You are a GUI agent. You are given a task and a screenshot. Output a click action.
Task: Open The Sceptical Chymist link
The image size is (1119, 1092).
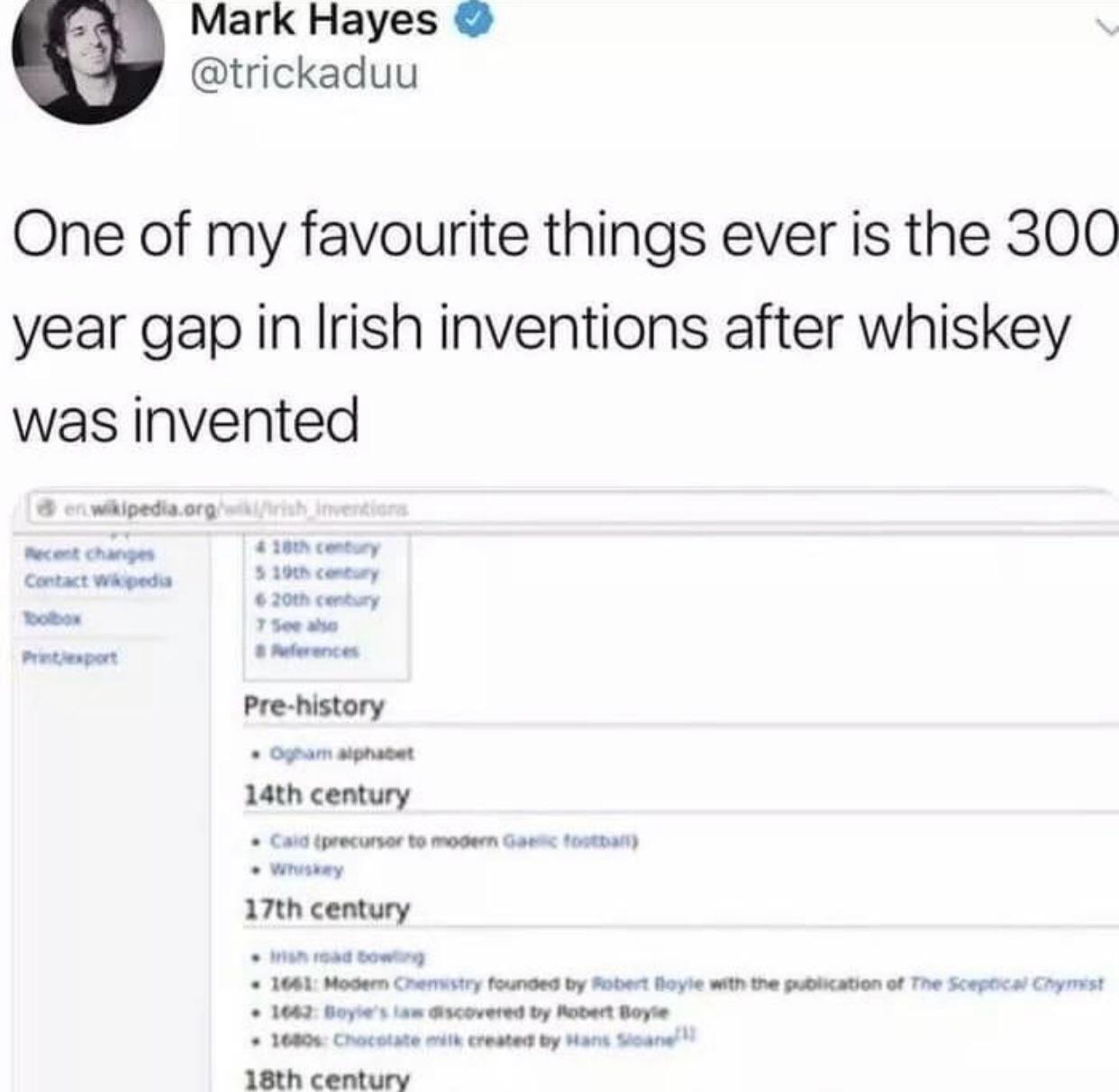[1005, 984]
